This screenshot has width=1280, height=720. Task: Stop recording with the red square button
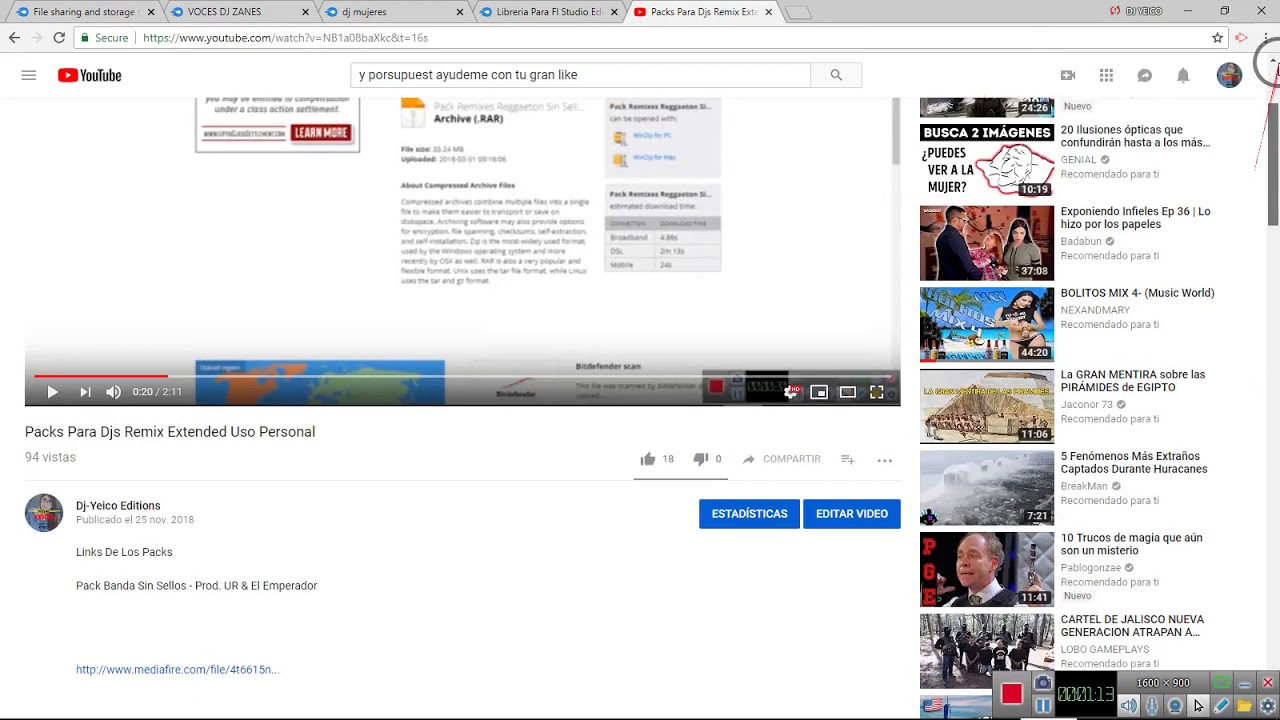pos(1011,694)
